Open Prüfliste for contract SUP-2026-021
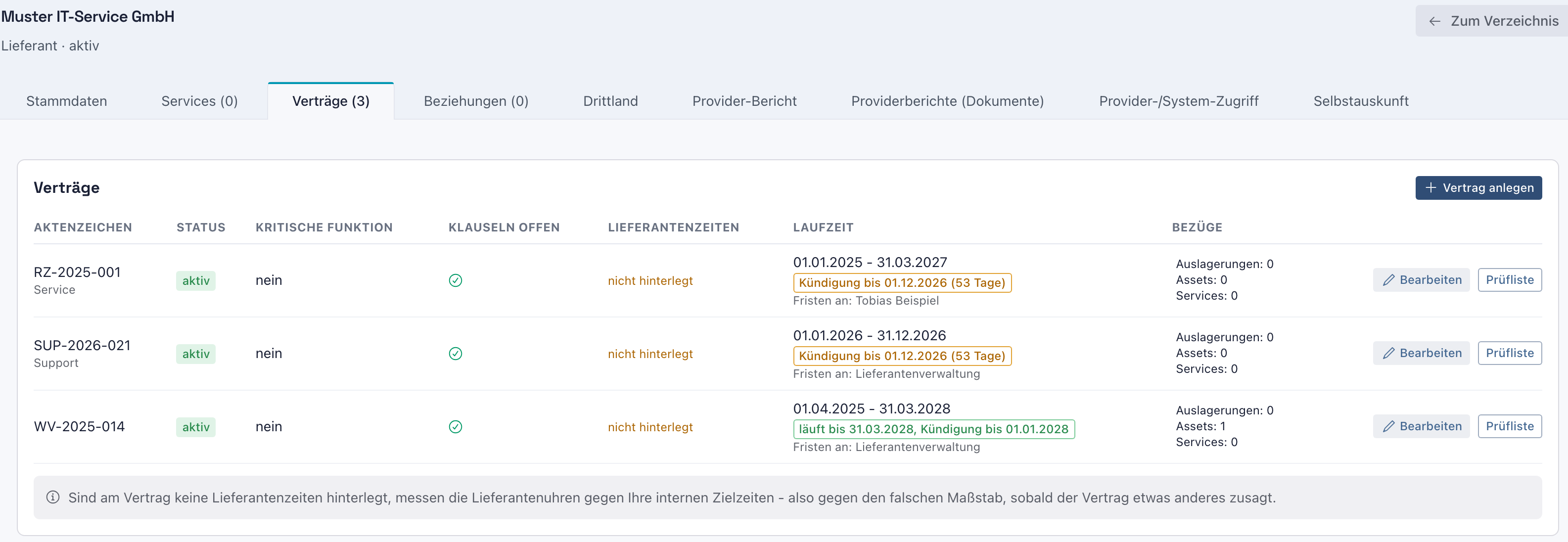1568x542 pixels. (x=1510, y=353)
